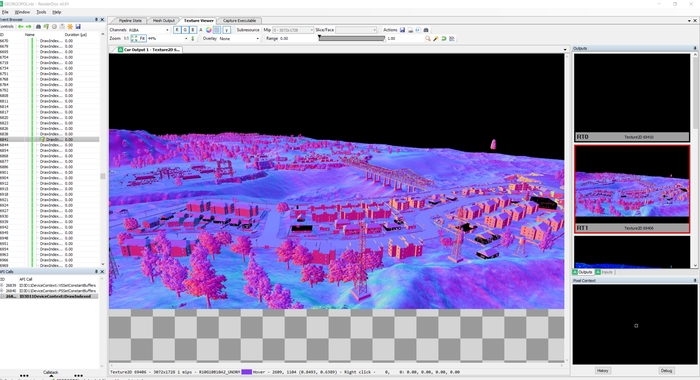Toggle the B blue channel button
700x380 pixels.
[193, 30]
